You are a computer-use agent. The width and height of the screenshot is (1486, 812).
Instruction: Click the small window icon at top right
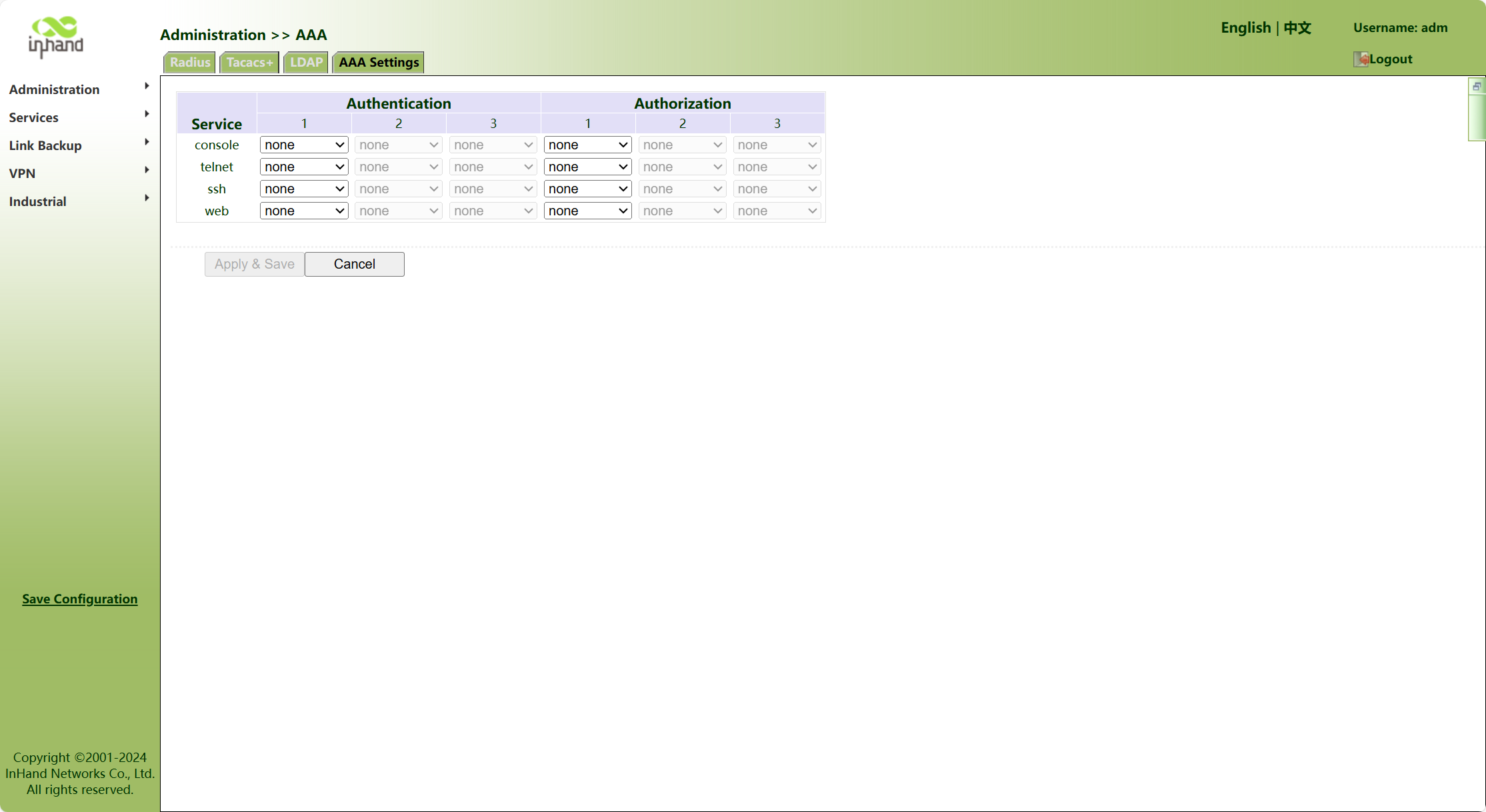(x=1477, y=87)
